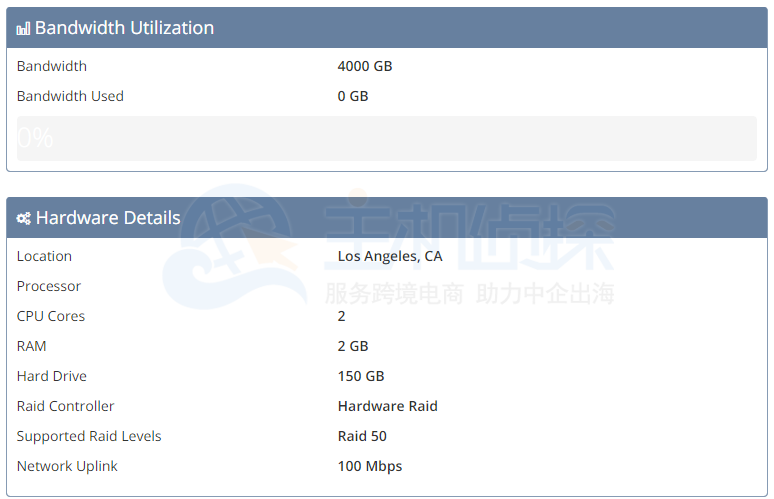Select the Hard Drive label
Screen dimensions: 774x499
point(52,376)
